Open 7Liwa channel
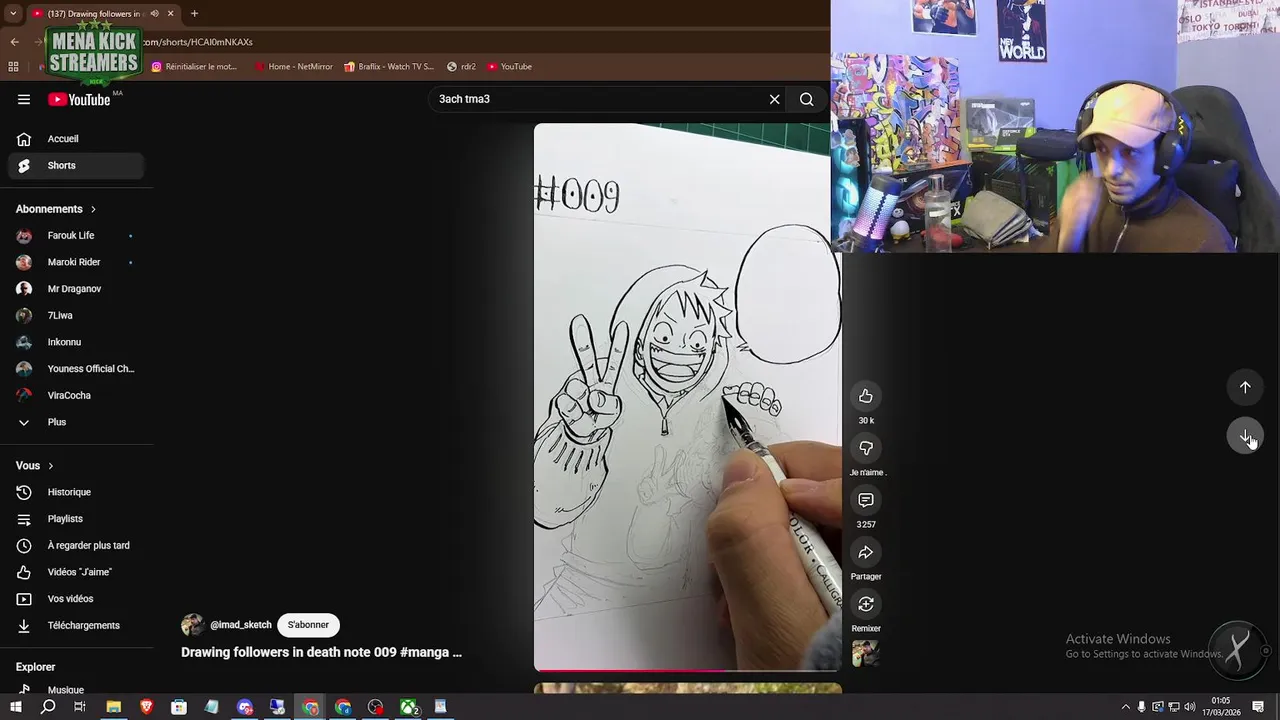The image size is (1280, 720). [x=76, y=315]
